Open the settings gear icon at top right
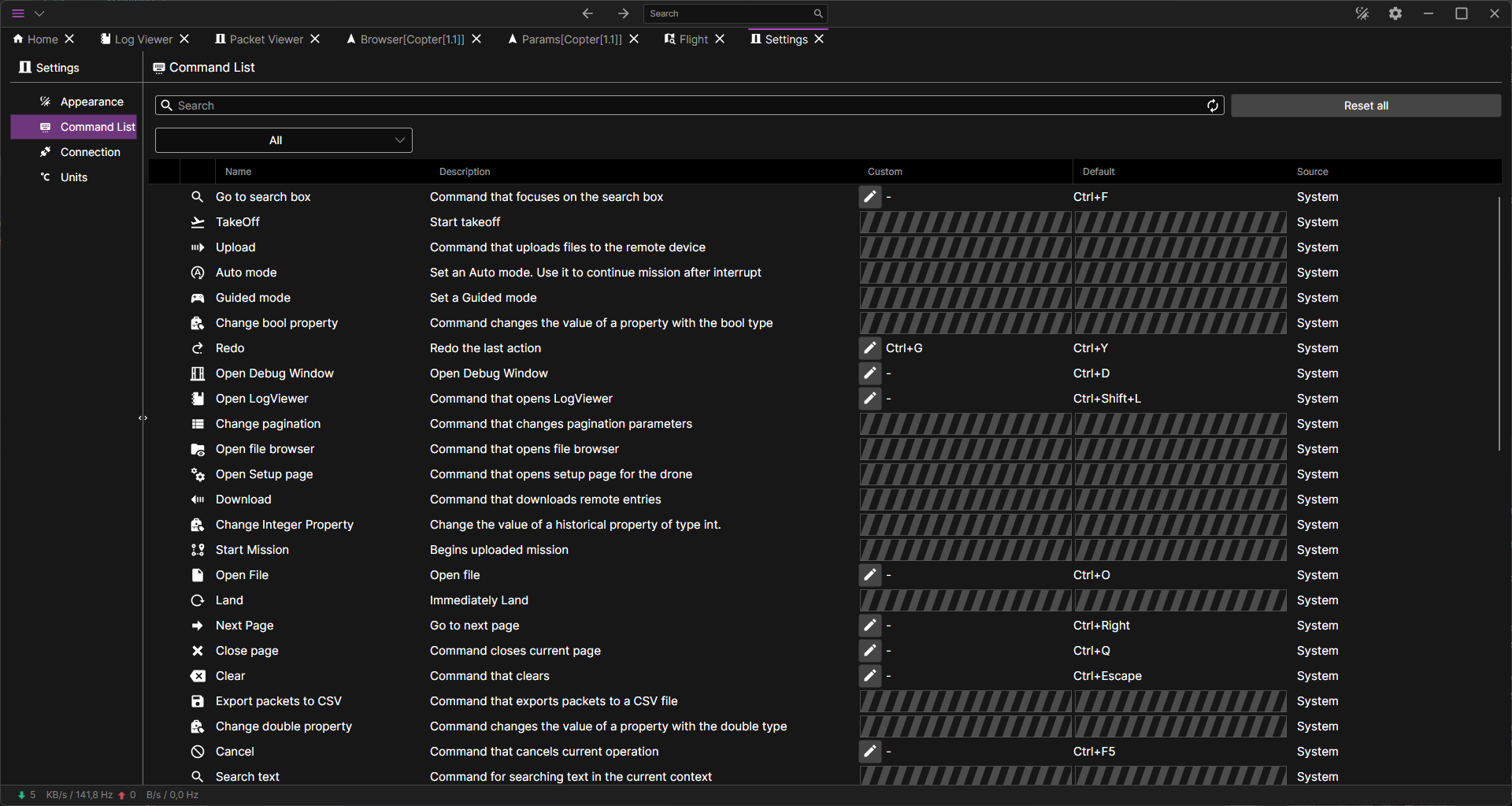This screenshot has height=806, width=1512. tap(1395, 13)
